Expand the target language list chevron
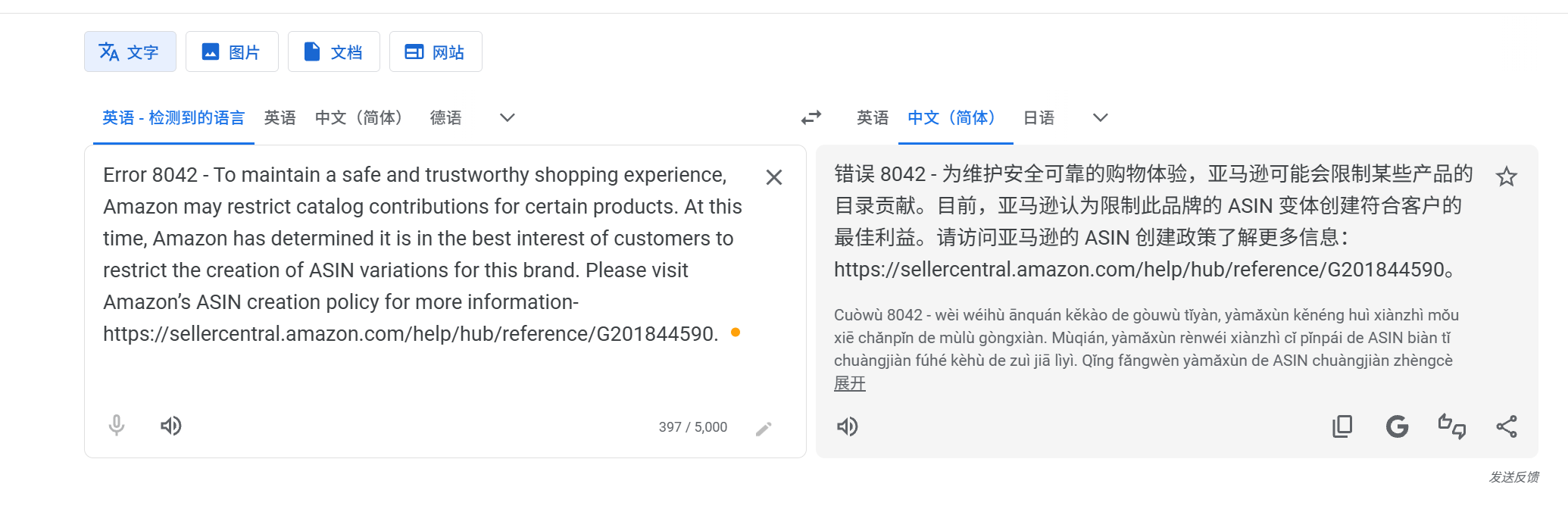The image size is (1568, 509). pyautogui.click(x=1101, y=118)
